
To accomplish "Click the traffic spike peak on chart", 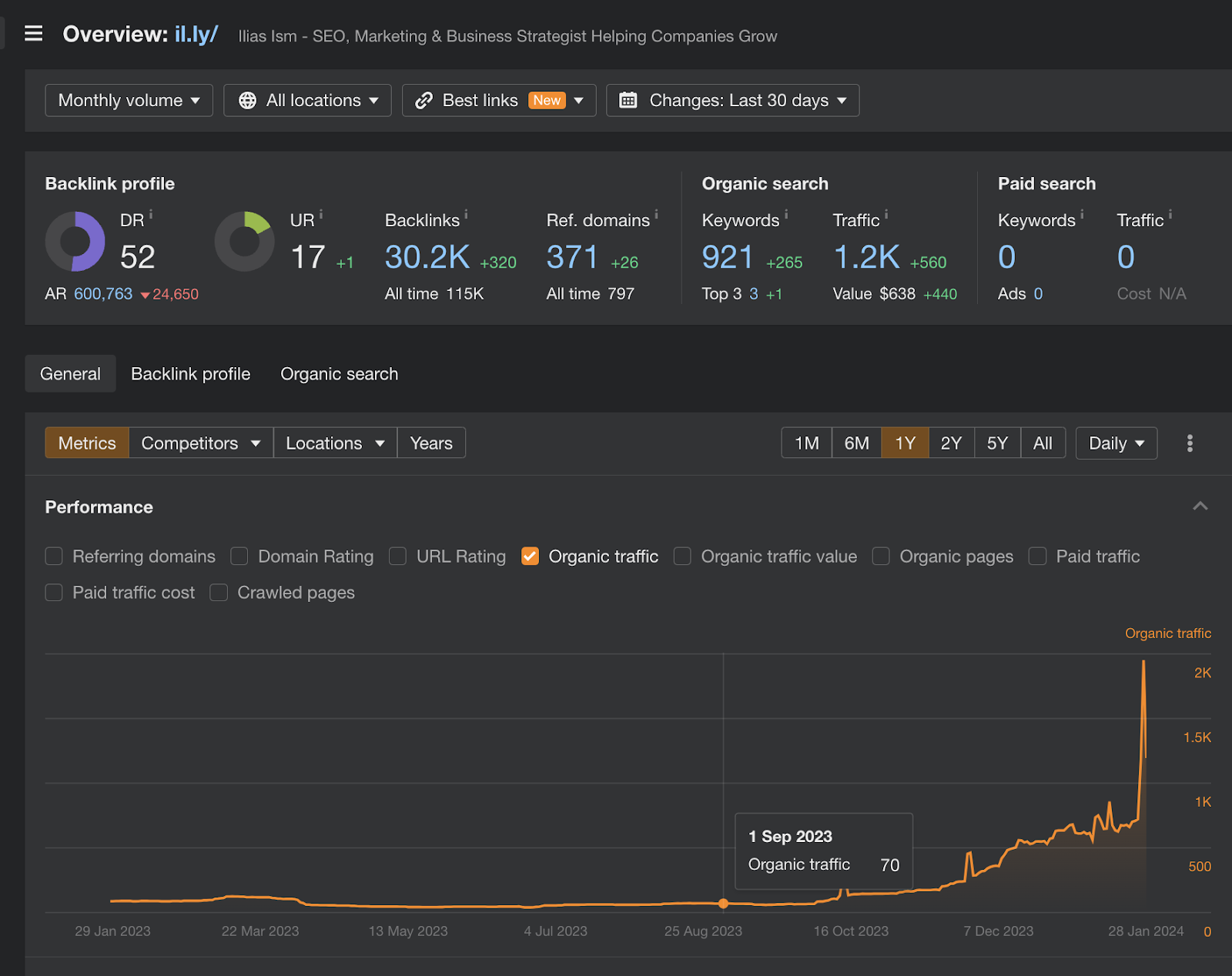I will (1143, 662).
